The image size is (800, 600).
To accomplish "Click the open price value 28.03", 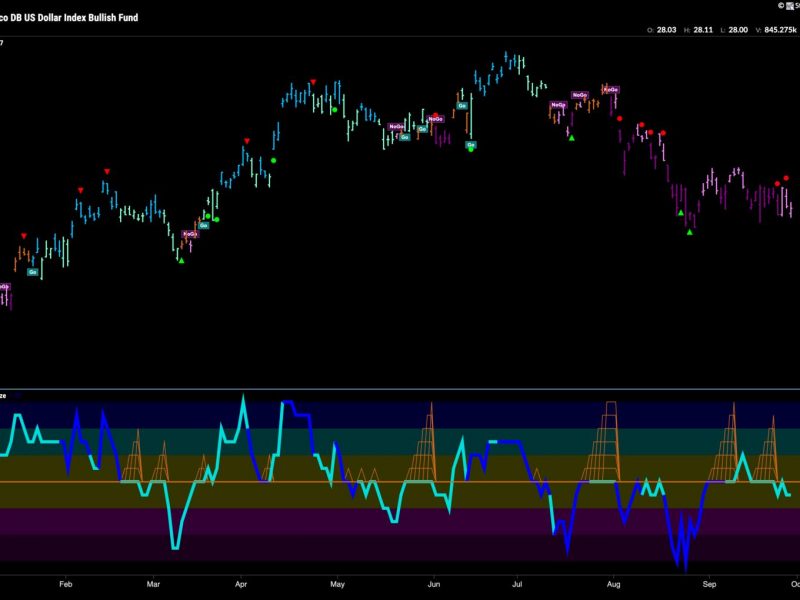I will coord(666,30).
